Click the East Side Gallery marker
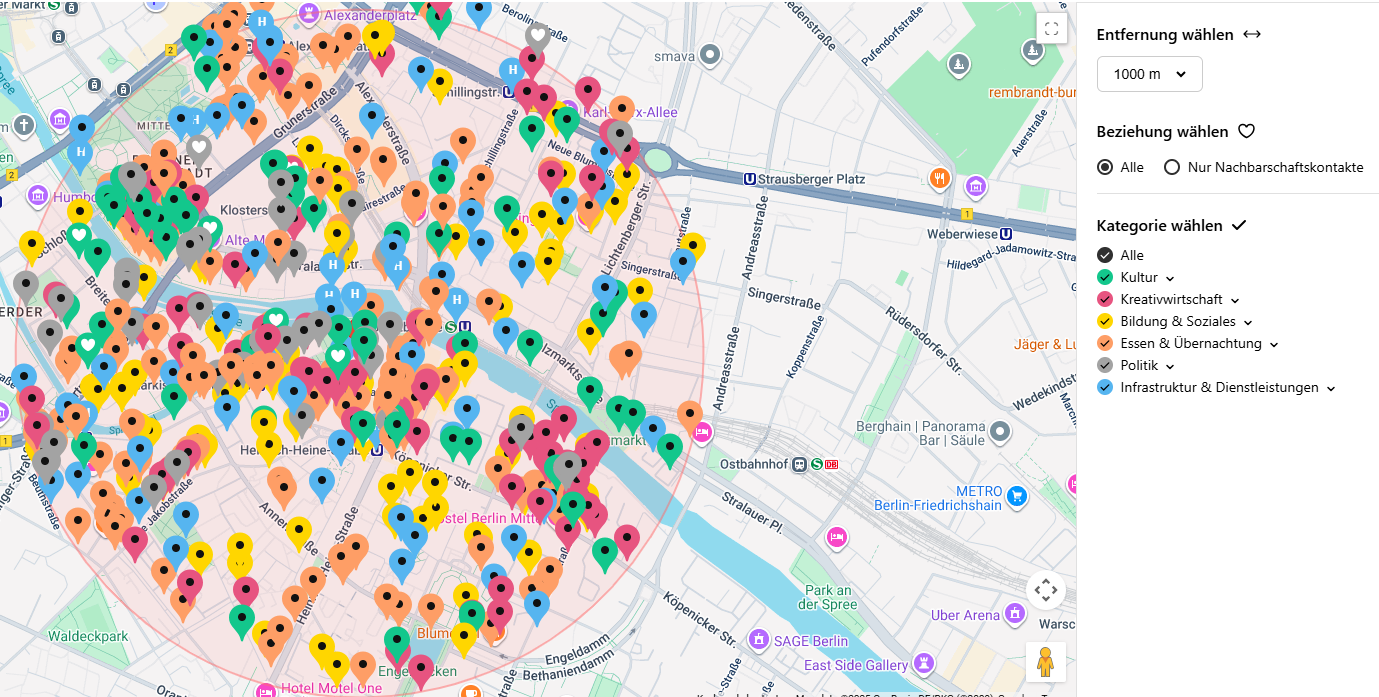Image resolution: width=1379 pixels, height=697 pixels. tap(923, 663)
